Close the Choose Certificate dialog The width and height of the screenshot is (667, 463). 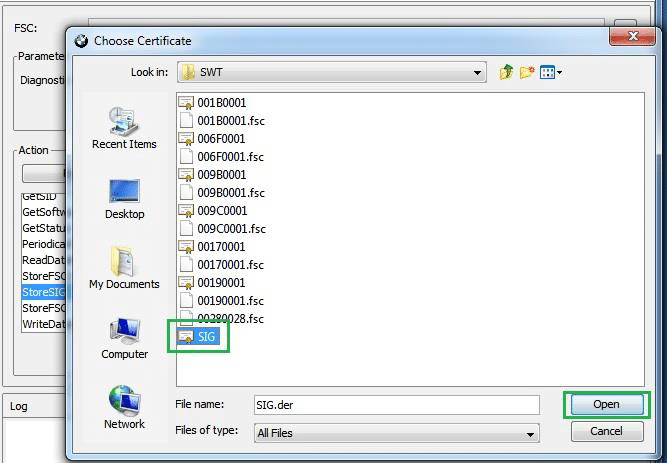(634, 36)
